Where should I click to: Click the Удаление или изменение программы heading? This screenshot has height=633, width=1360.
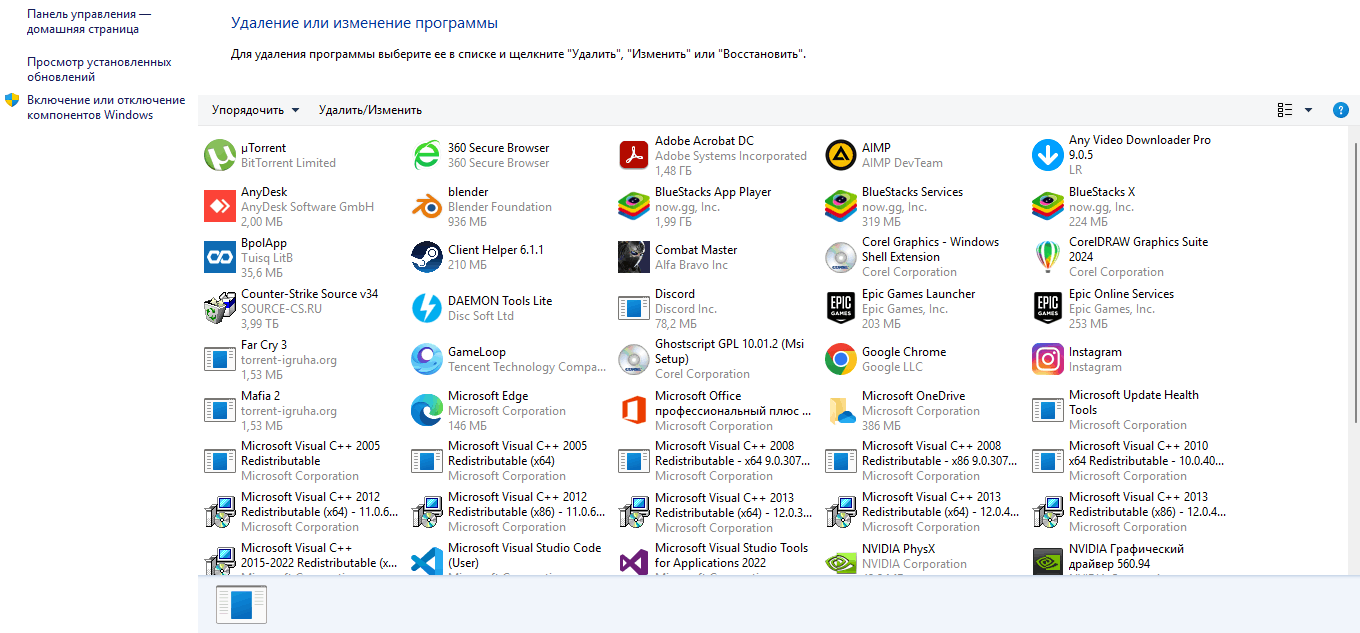point(364,23)
